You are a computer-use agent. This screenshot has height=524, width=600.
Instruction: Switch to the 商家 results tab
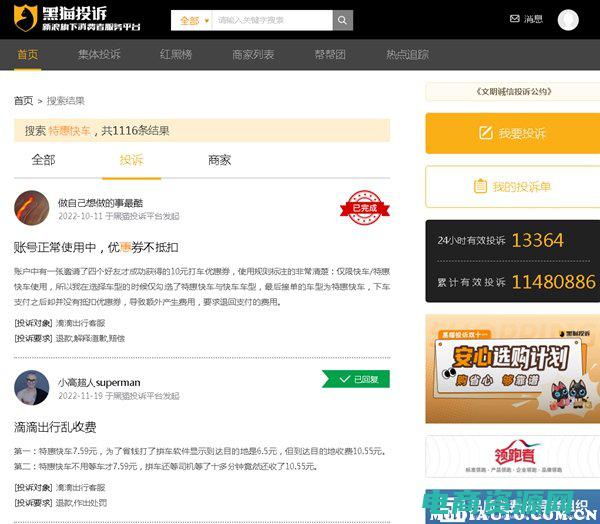219,160
